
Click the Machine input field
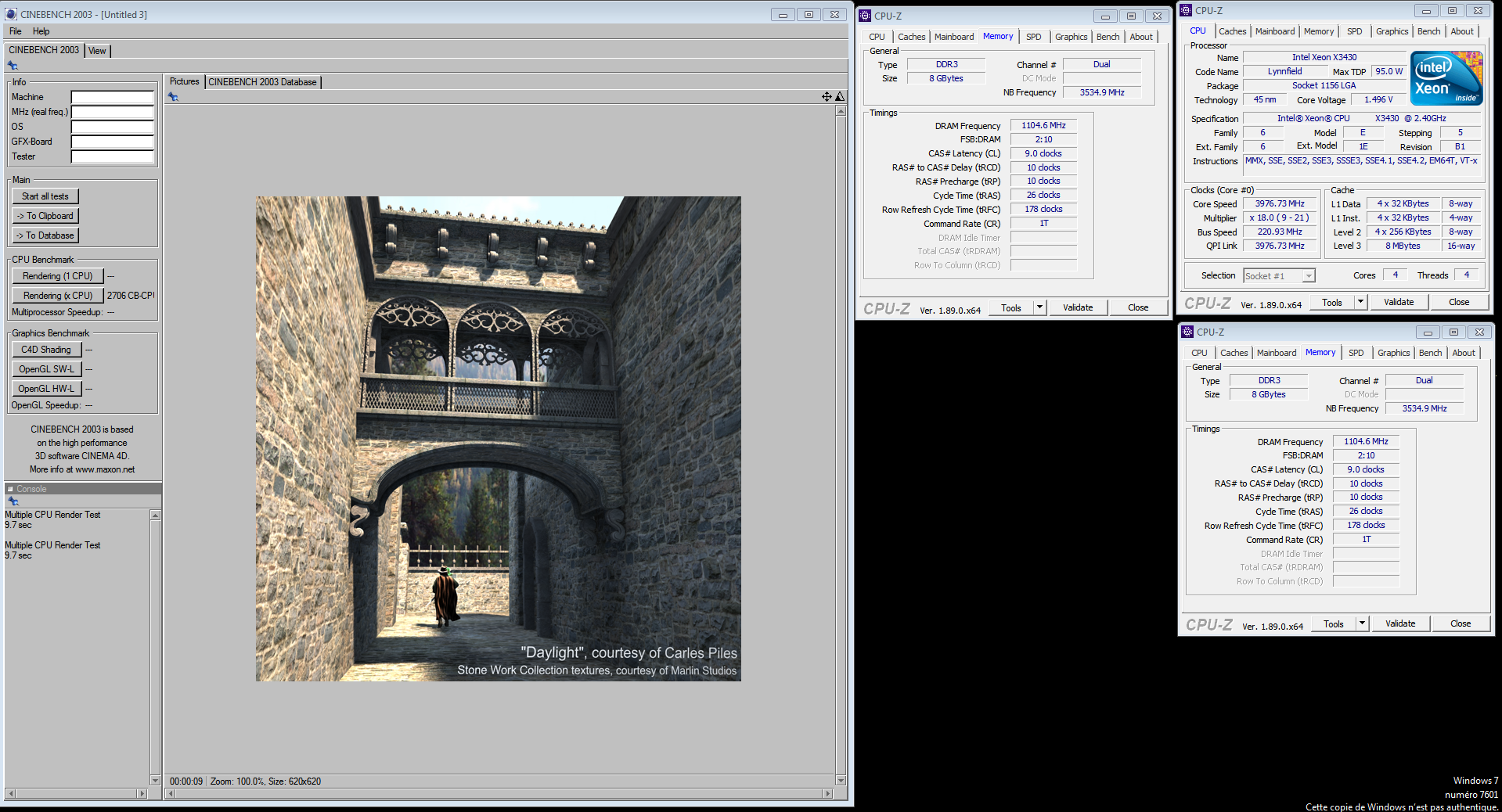tap(113, 97)
